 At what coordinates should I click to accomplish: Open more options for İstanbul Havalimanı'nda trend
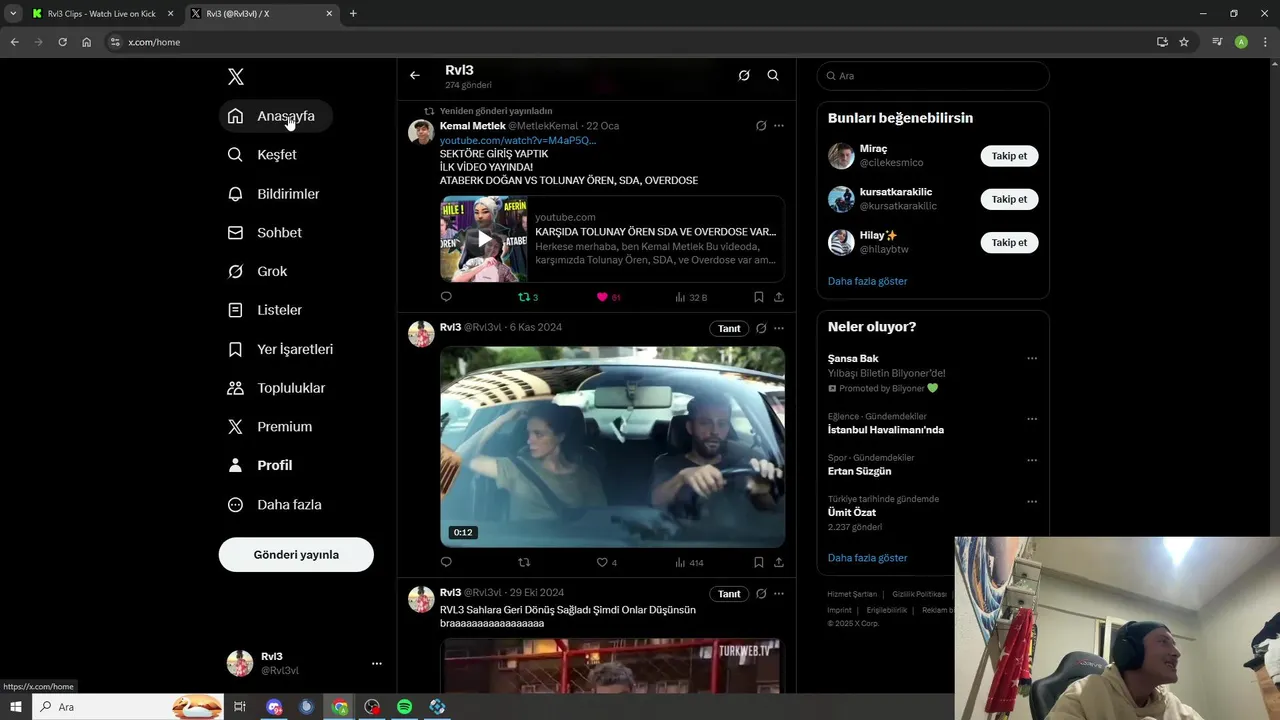coord(1032,419)
